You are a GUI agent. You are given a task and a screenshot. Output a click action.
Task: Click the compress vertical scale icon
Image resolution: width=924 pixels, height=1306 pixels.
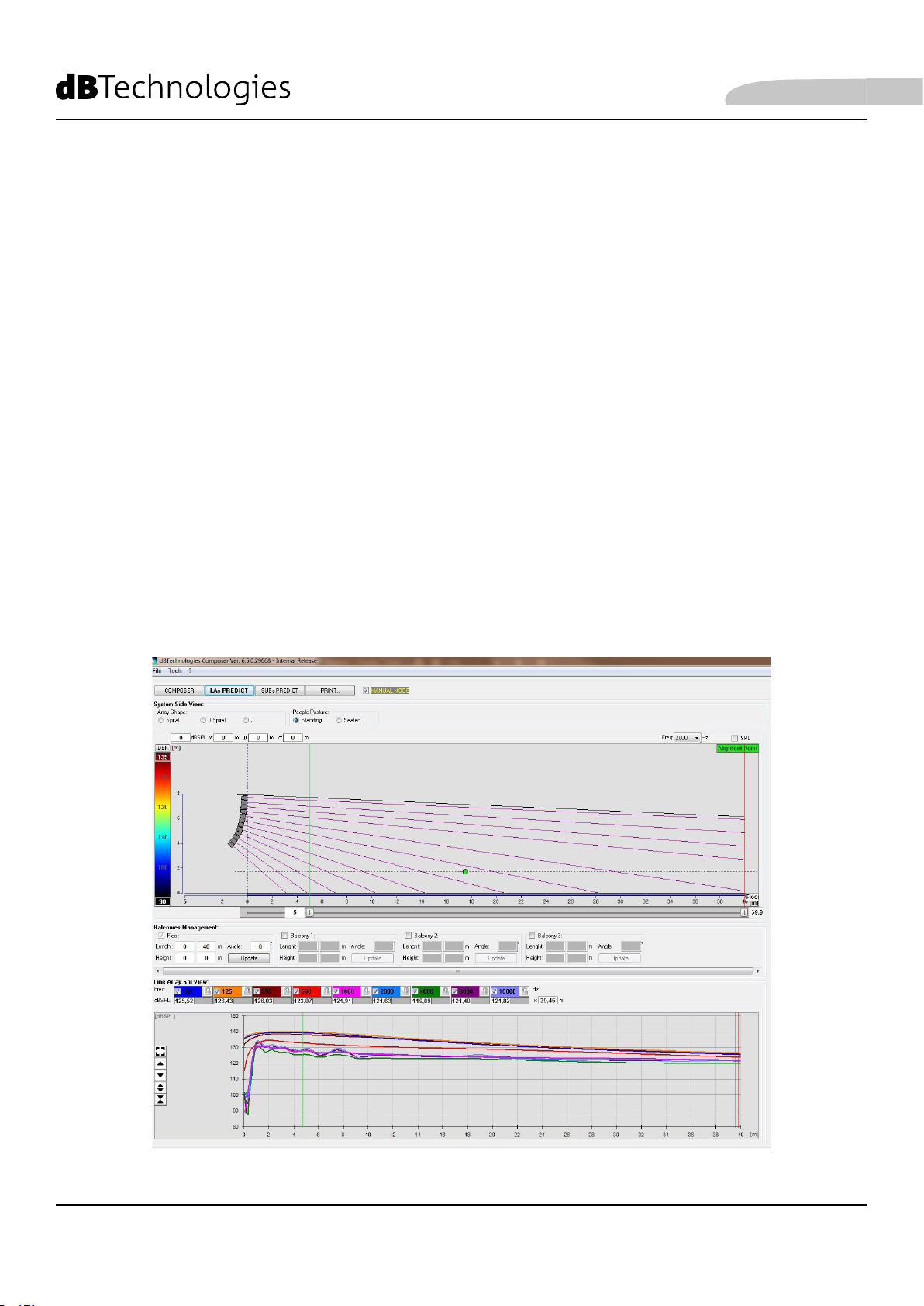pos(160,1100)
